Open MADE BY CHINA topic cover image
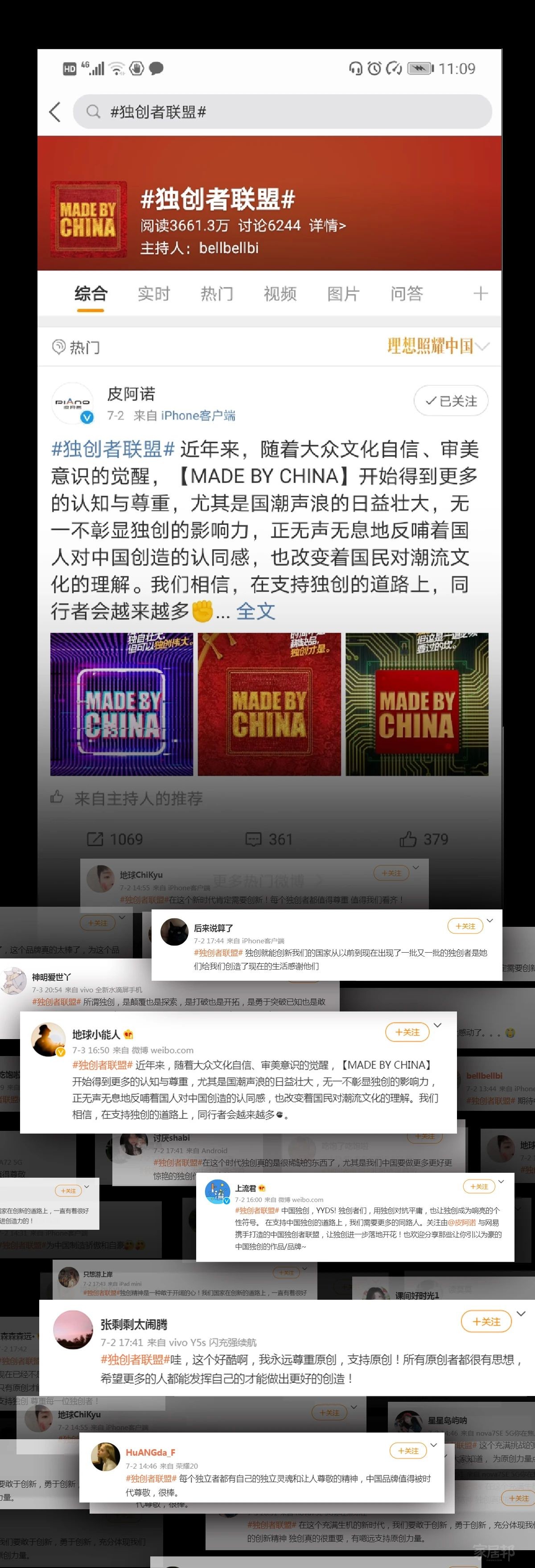The image size is (535, 1568). click(88, 219)
